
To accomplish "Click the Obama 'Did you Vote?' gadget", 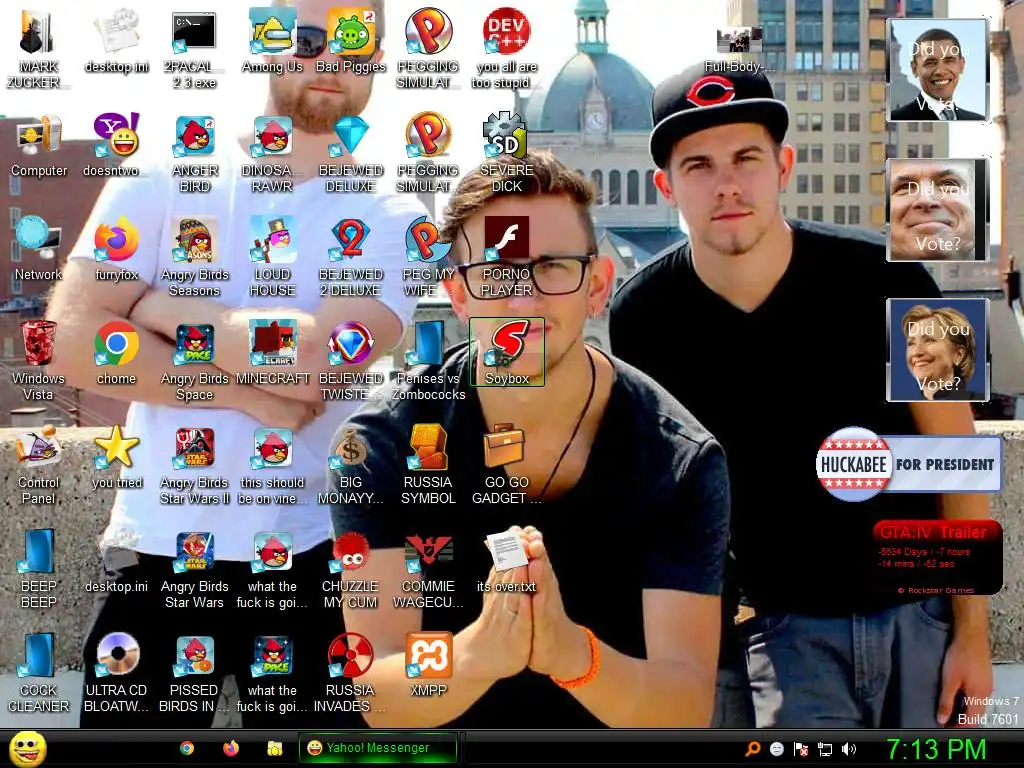I will [x=938, y=70].
